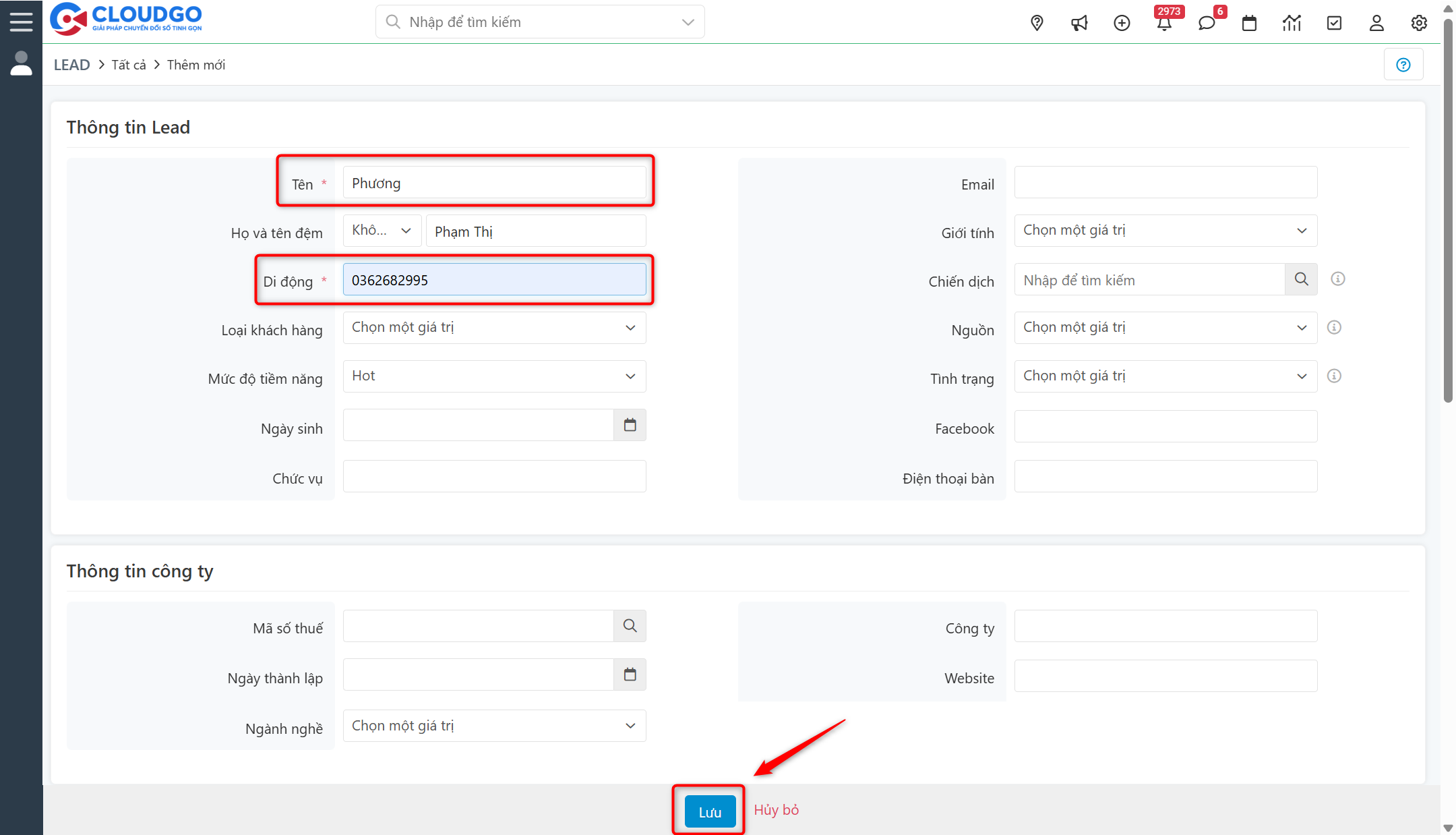The image size is (1456, 835).
Task: Click the Hủy bỏ cancel link
Action: pyautogui.click(x=776, y=810)
